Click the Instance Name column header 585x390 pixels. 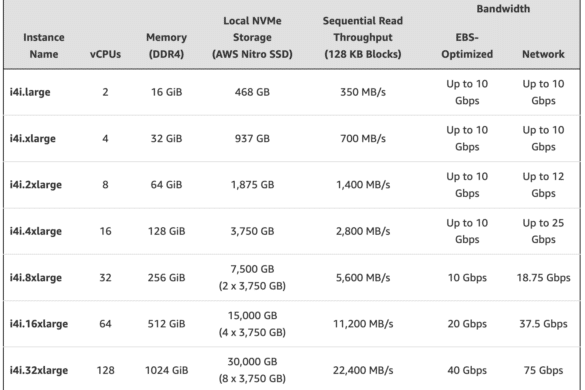point(44,46)
